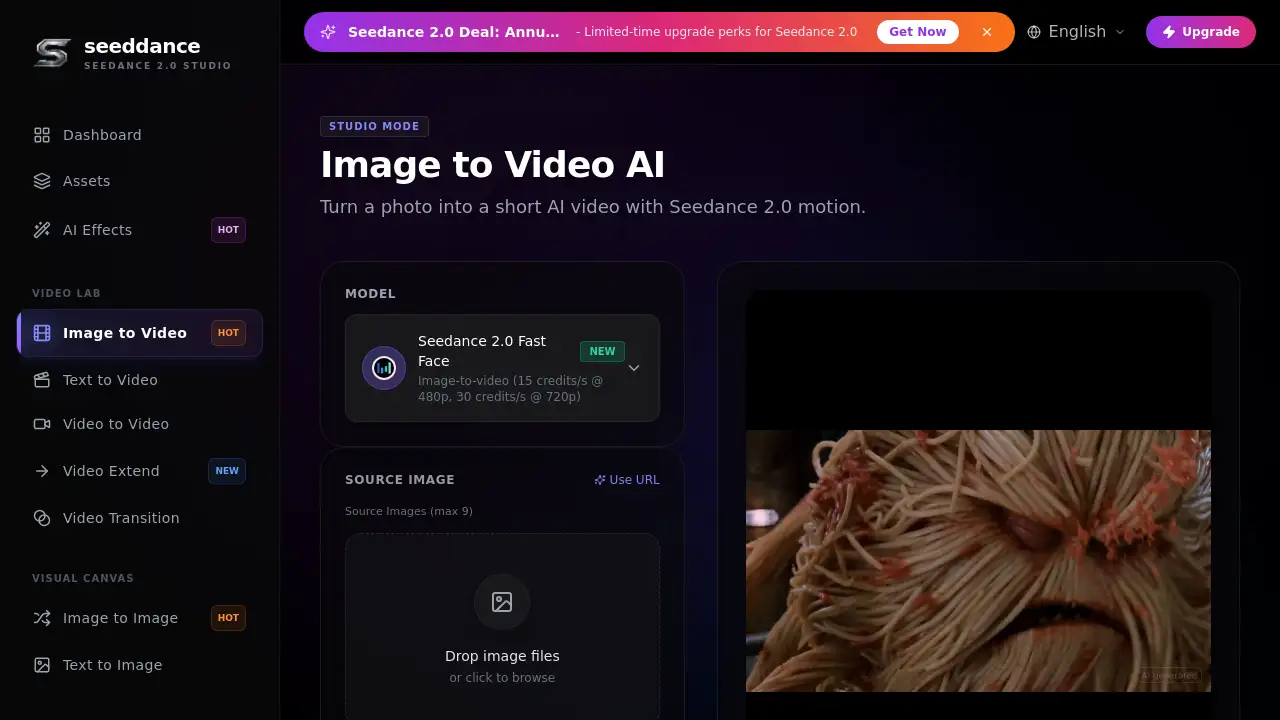Click the NEW badge on the model selector
This screenshot has width=1280, height=720.
(x=602, y=351)
